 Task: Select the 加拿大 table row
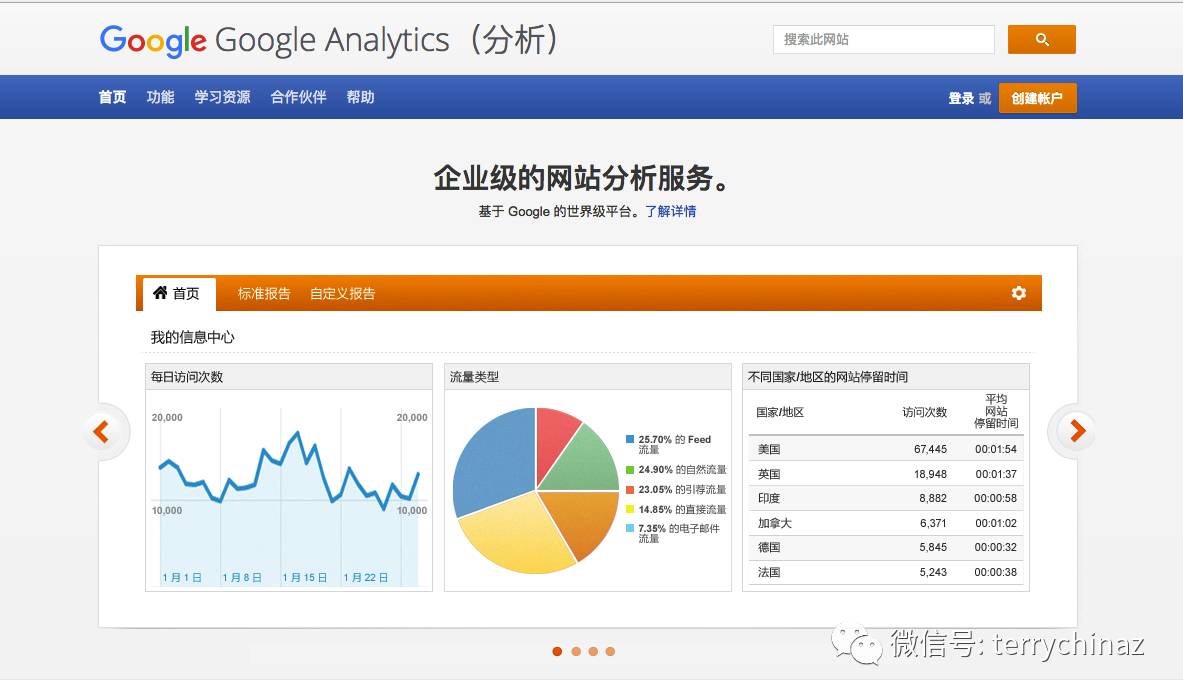click(x=886, y=523)
